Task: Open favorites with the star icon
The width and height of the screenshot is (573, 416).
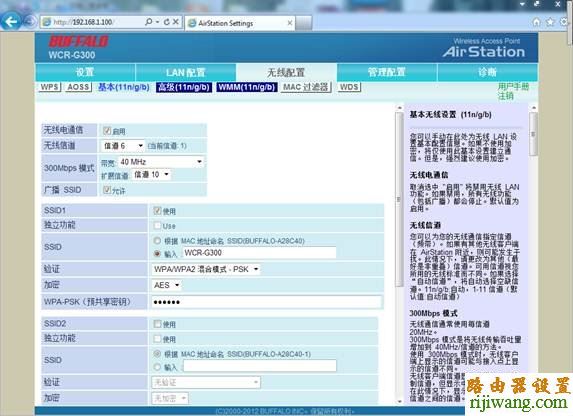Action: click(550, 22)
